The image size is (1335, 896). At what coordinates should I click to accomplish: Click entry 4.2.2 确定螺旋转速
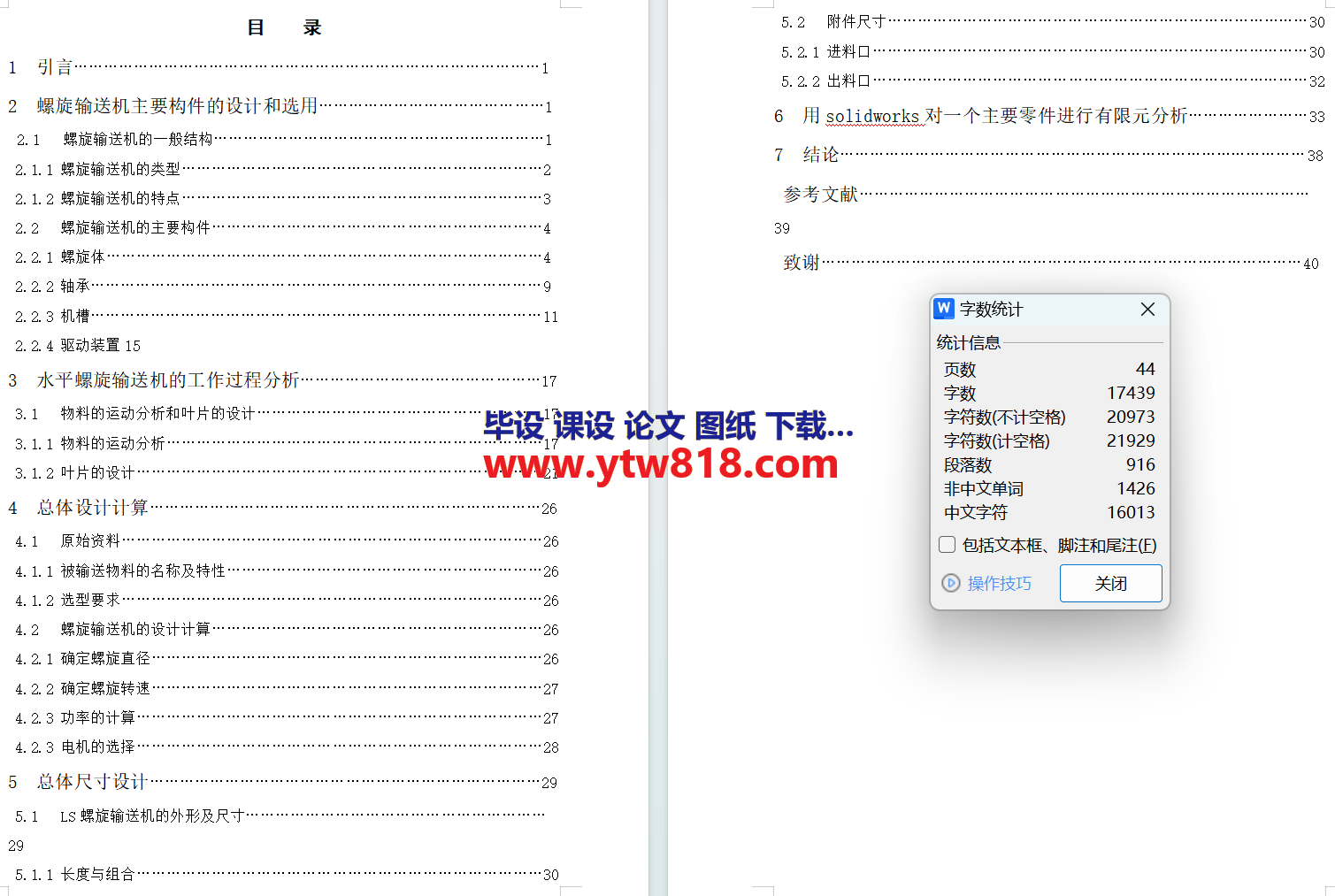pyautogui.click(x=287, y=688)
